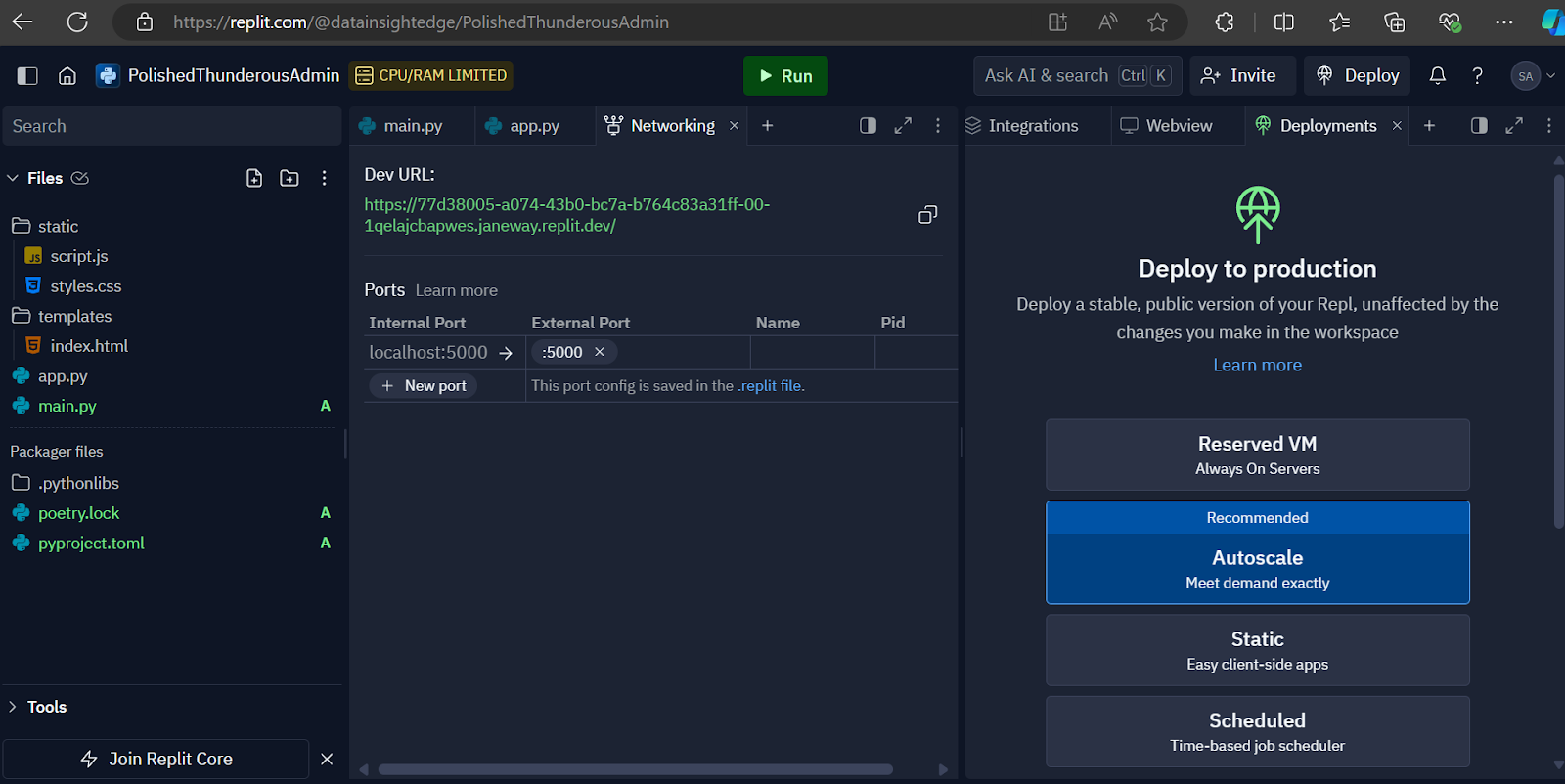Choose Reserved VM deployment
1565x784 pixels.
pos(1258,455)
